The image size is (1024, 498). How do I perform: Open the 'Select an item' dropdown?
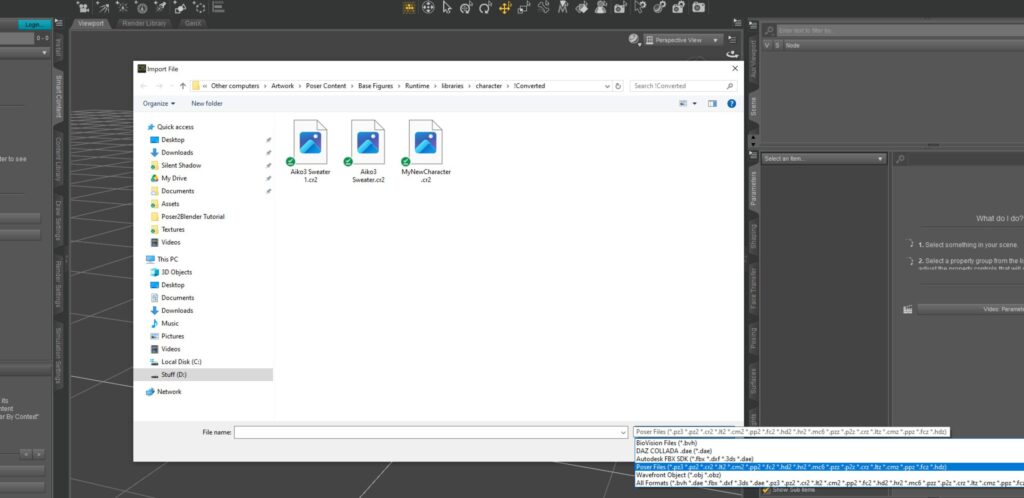coord(824,159)
